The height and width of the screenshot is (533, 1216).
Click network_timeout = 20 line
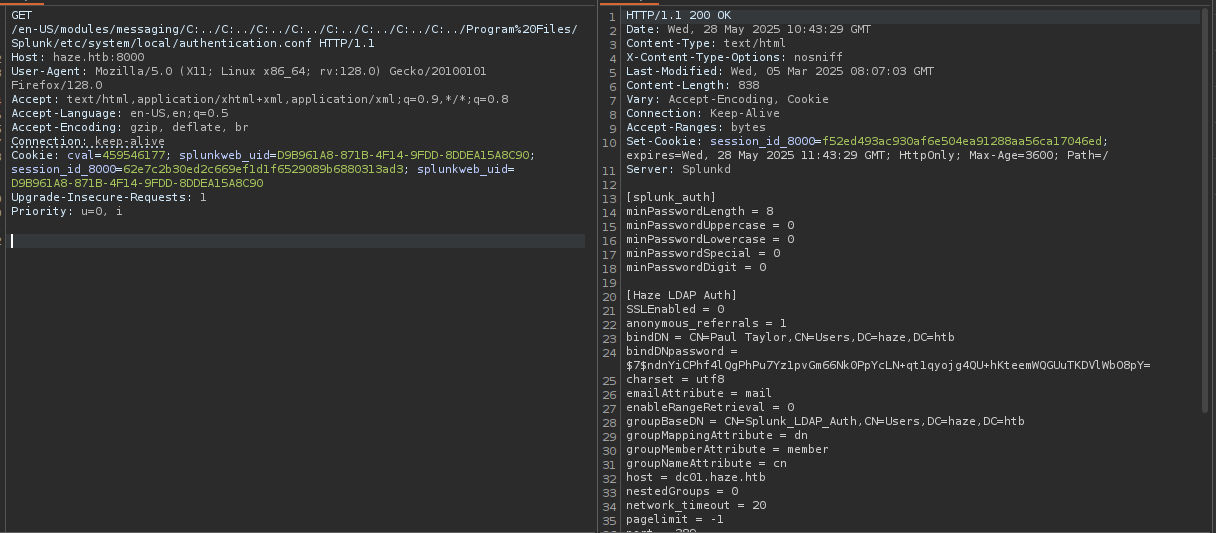[696, 506]
